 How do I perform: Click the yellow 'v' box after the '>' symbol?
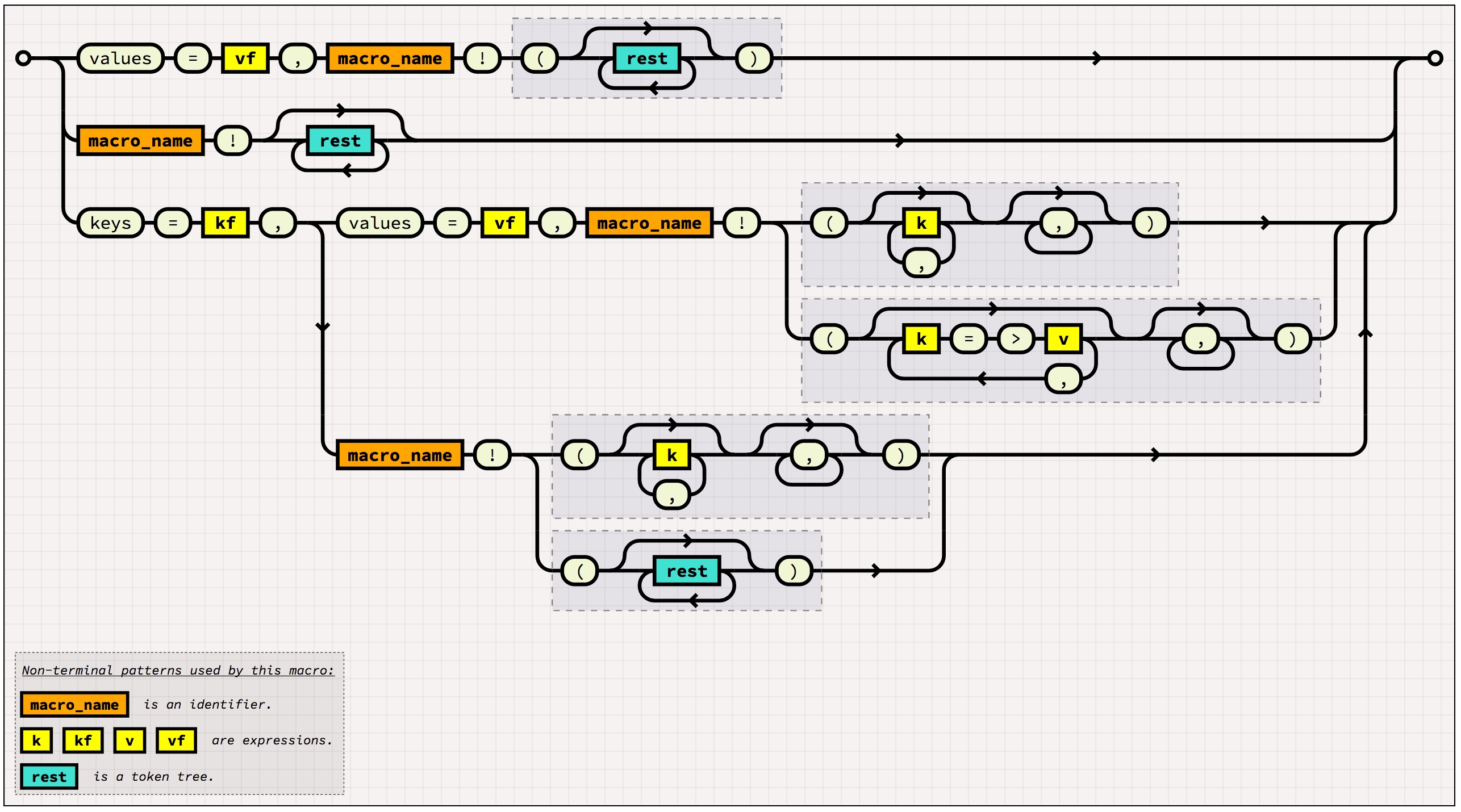[1063, 340]
